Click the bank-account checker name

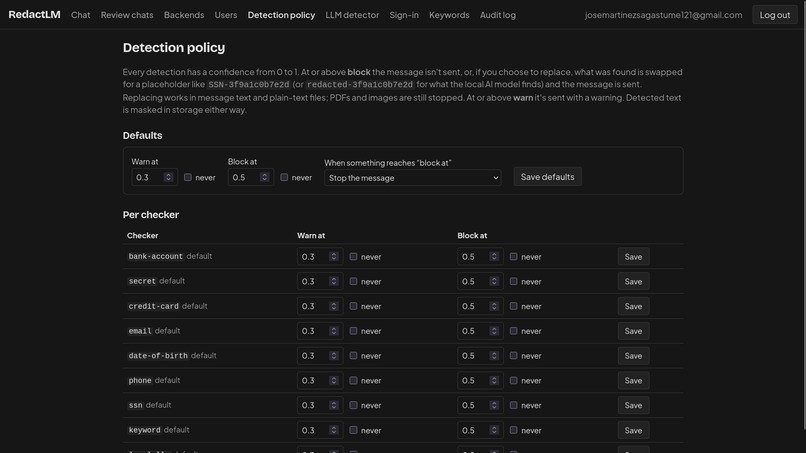pos(155,256)
